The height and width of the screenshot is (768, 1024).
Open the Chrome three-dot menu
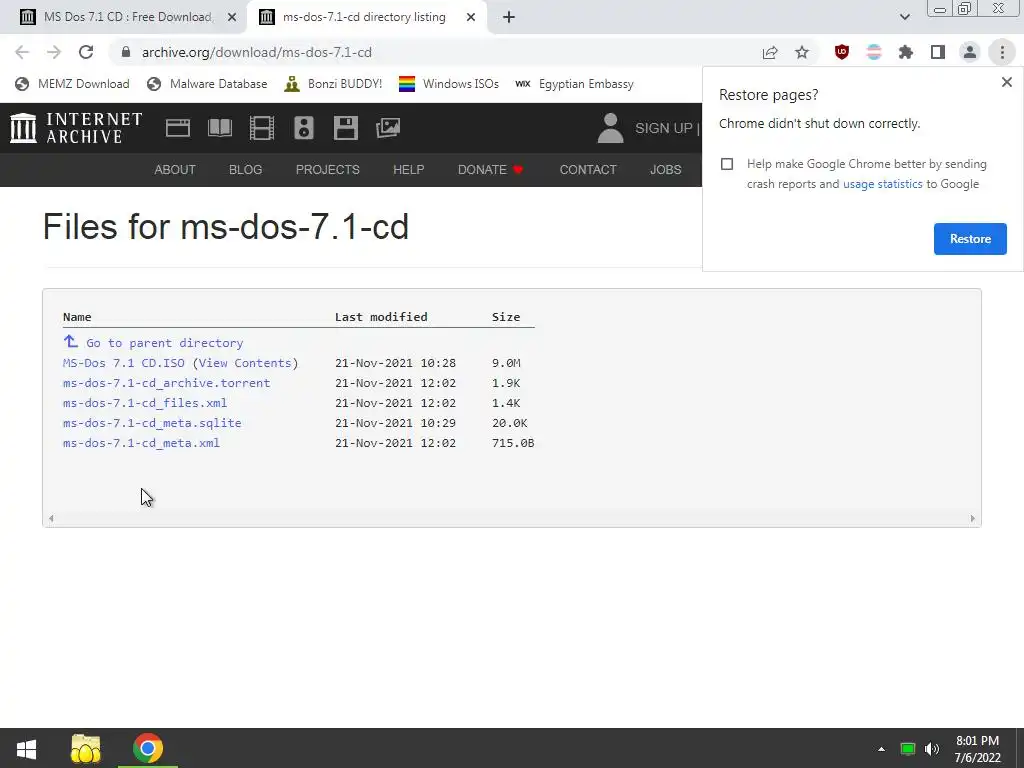(1002, 52)
